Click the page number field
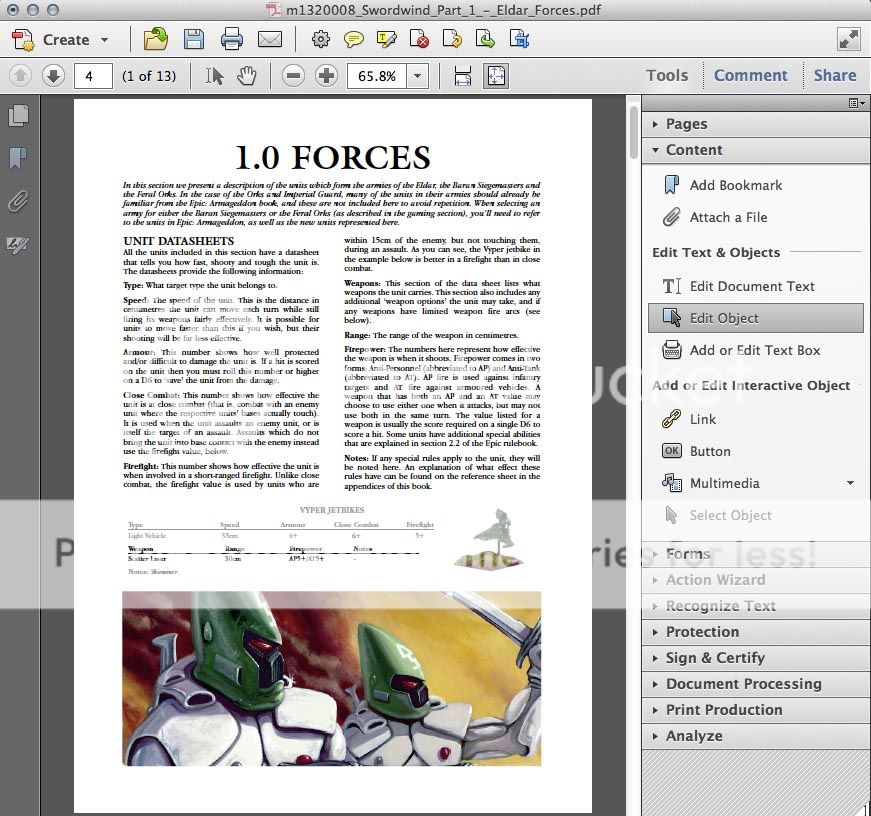 (x=93, y=76)
